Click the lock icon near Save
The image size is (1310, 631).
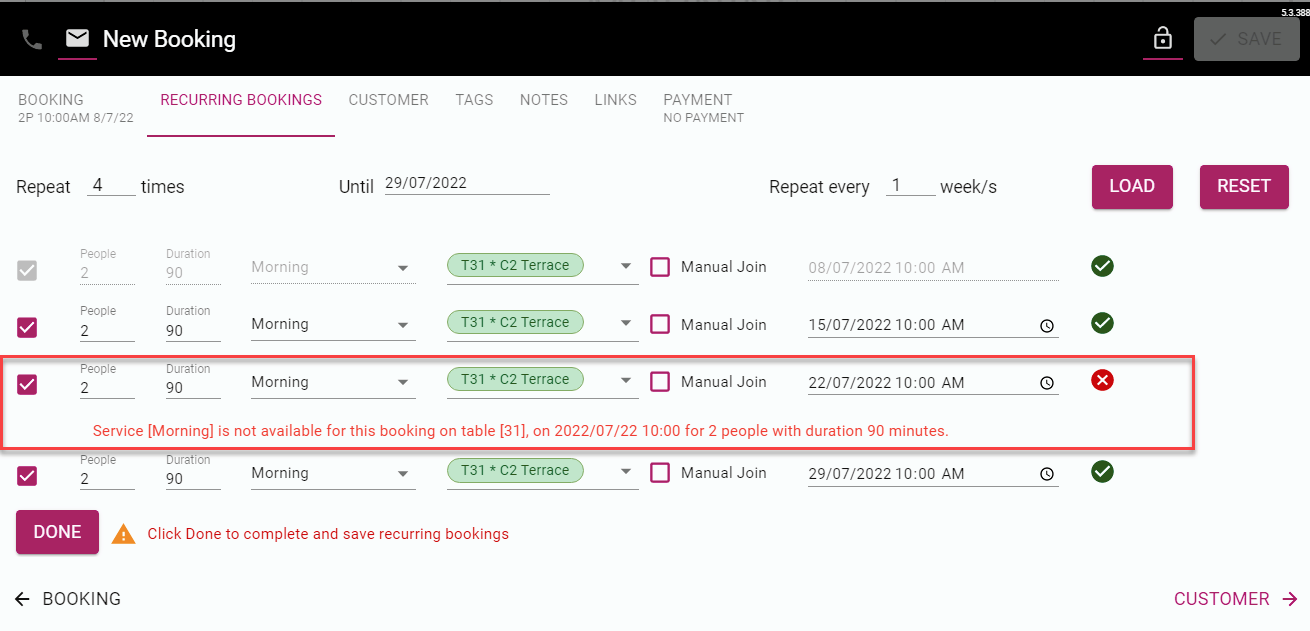click(1163, 38)
